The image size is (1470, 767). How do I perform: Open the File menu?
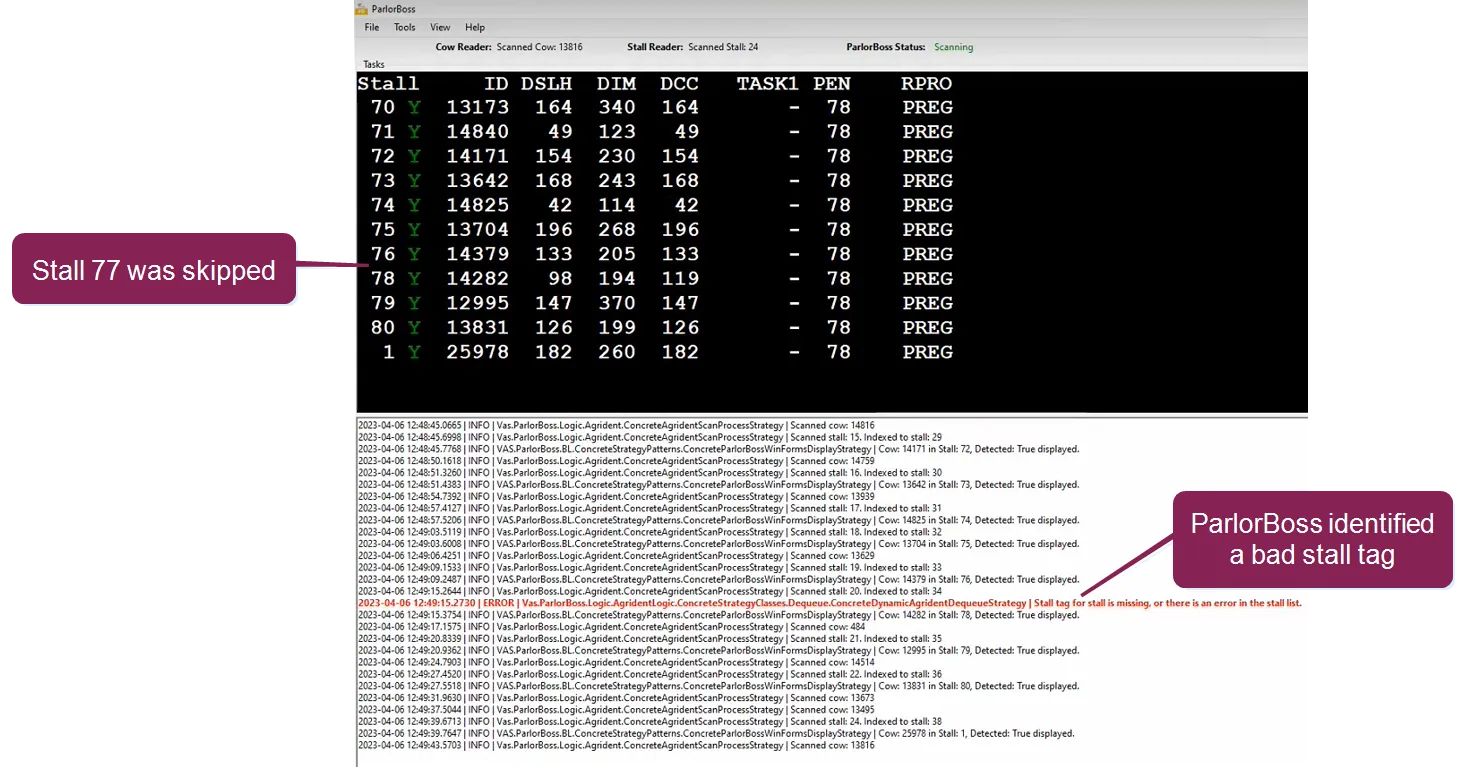click(372, 28)
